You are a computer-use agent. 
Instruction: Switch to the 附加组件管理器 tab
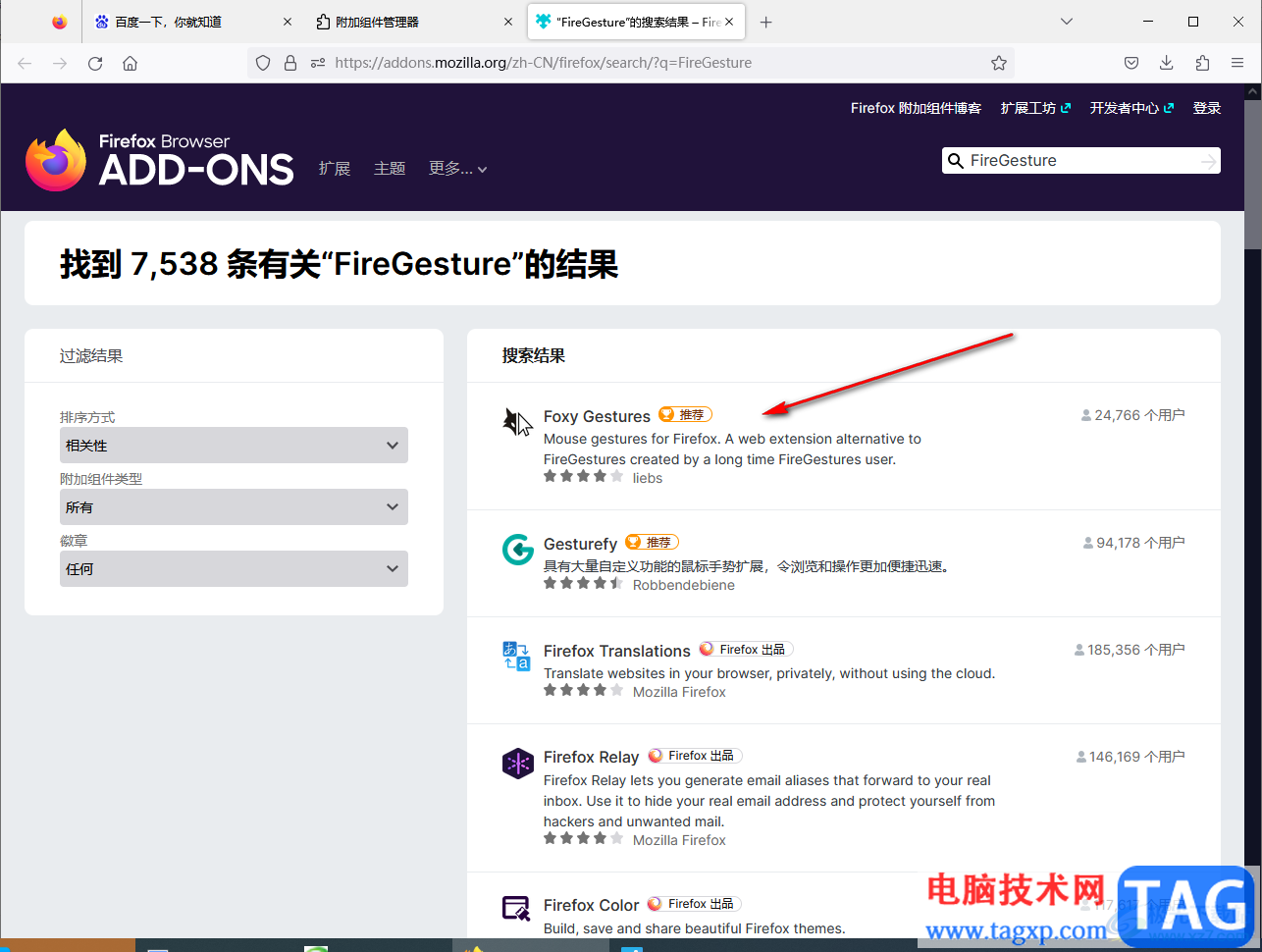click(x=415, y=22)
